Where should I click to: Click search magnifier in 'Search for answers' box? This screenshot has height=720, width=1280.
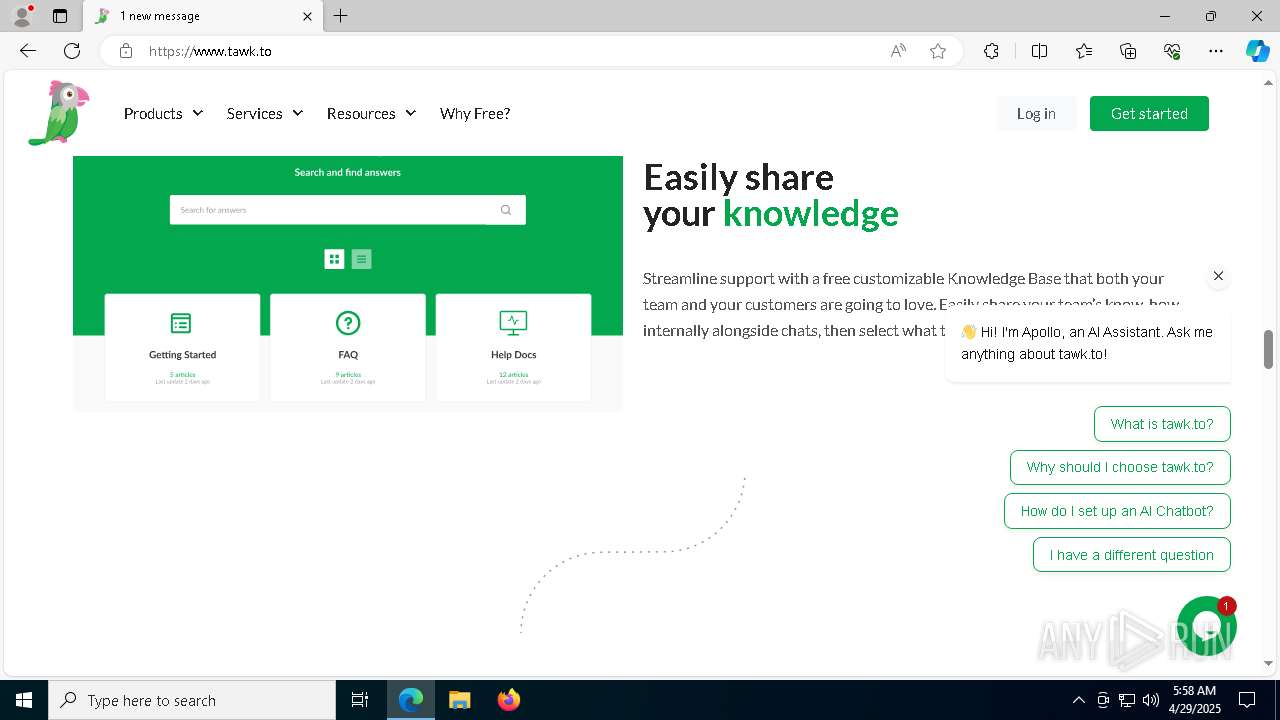(x=506, y=210)
